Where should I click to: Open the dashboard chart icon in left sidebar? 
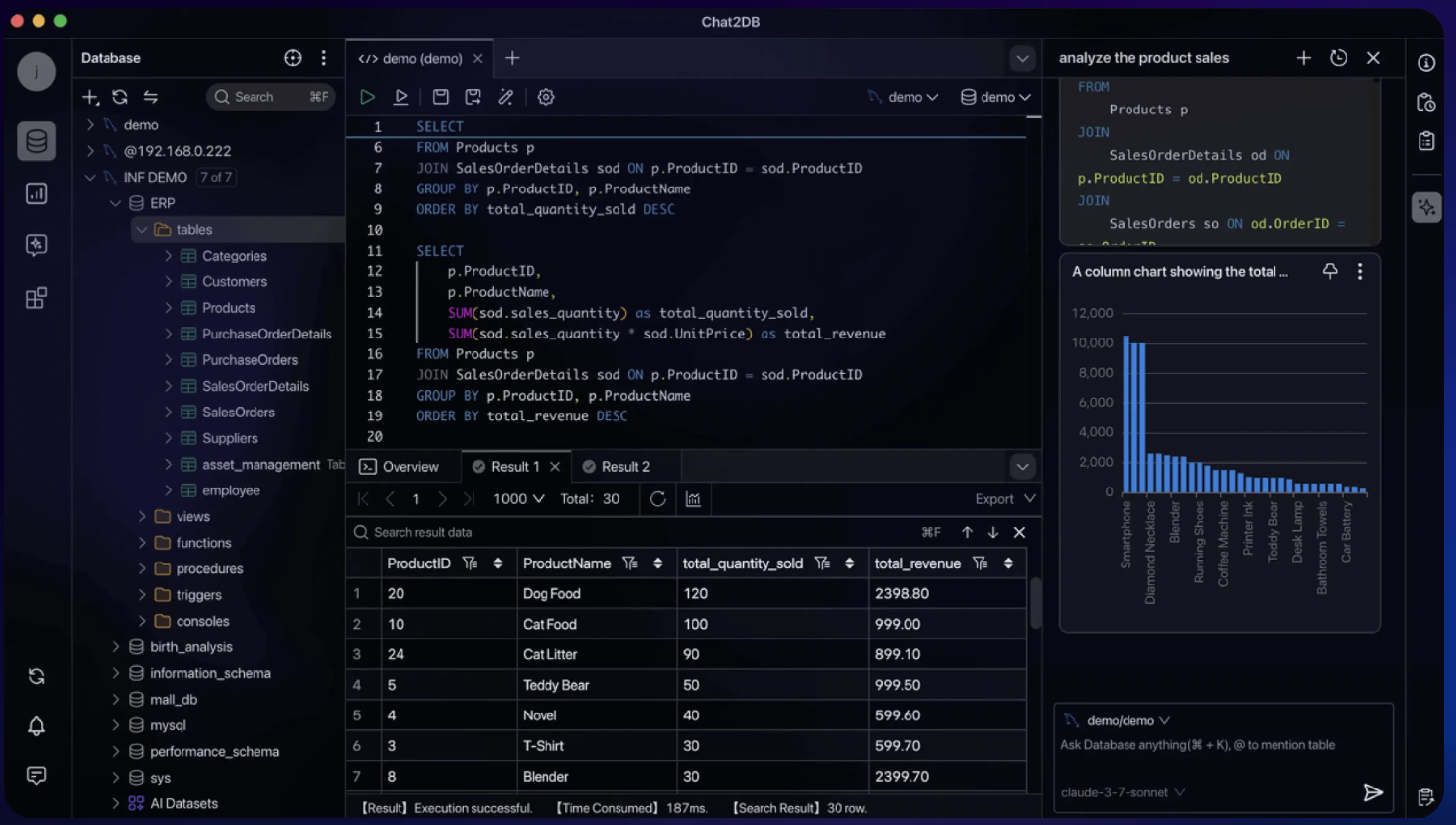tap(36, 193)
